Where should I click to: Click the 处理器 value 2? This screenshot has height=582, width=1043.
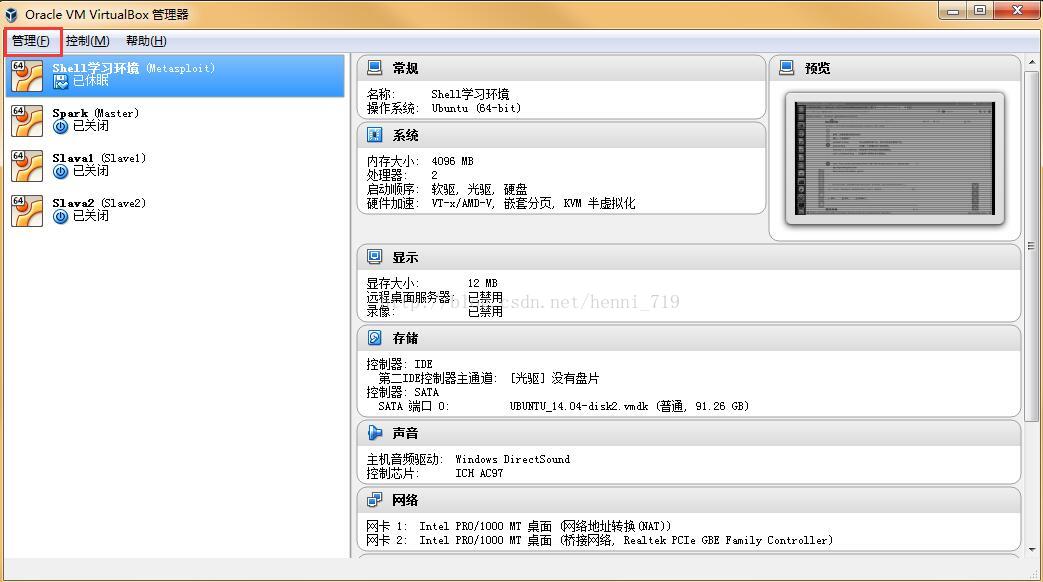434,176
